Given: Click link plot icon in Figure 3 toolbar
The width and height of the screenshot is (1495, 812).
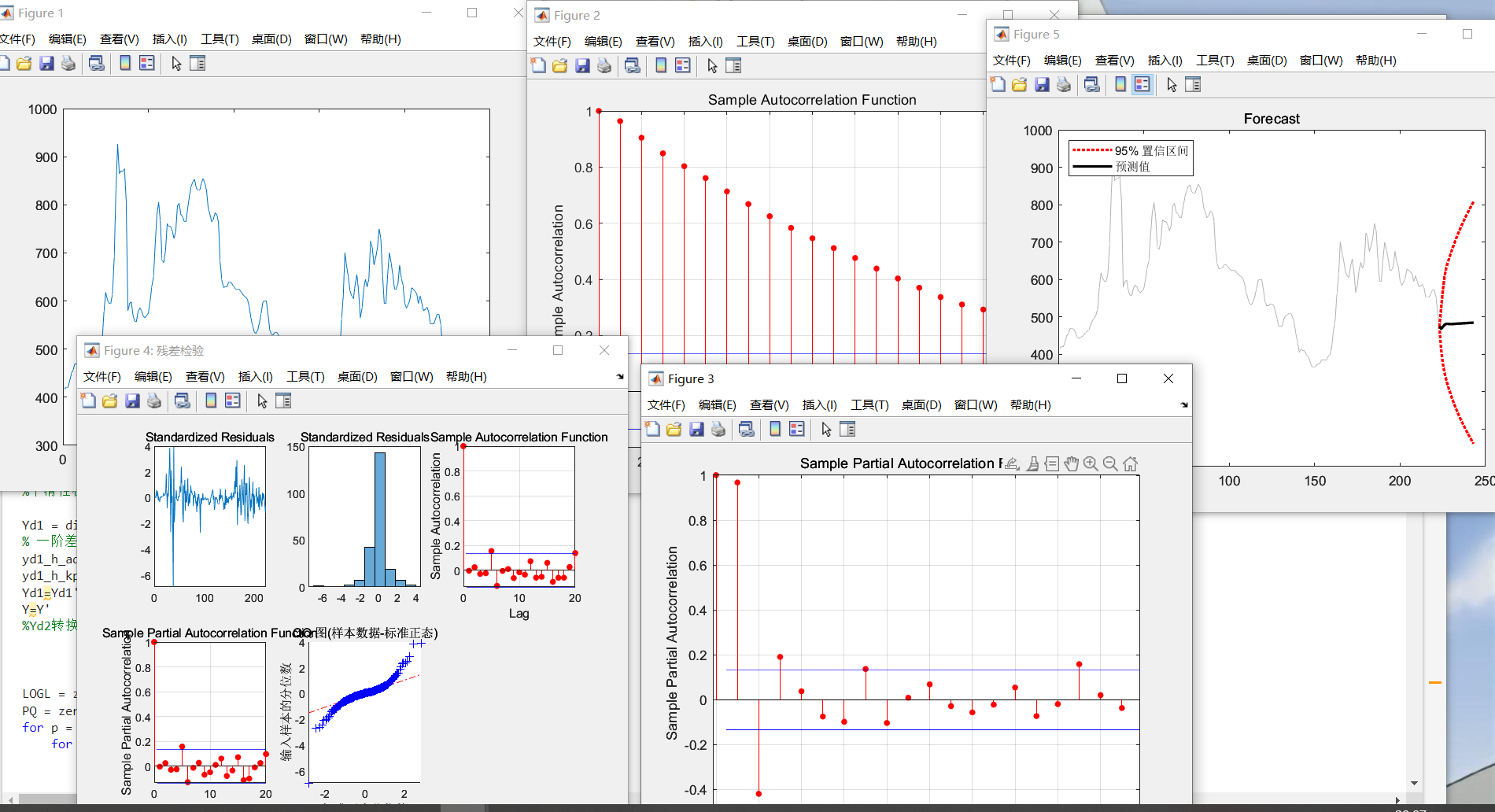Looking at the screenshot, I should pyautogui.click(x=747, y=430).
